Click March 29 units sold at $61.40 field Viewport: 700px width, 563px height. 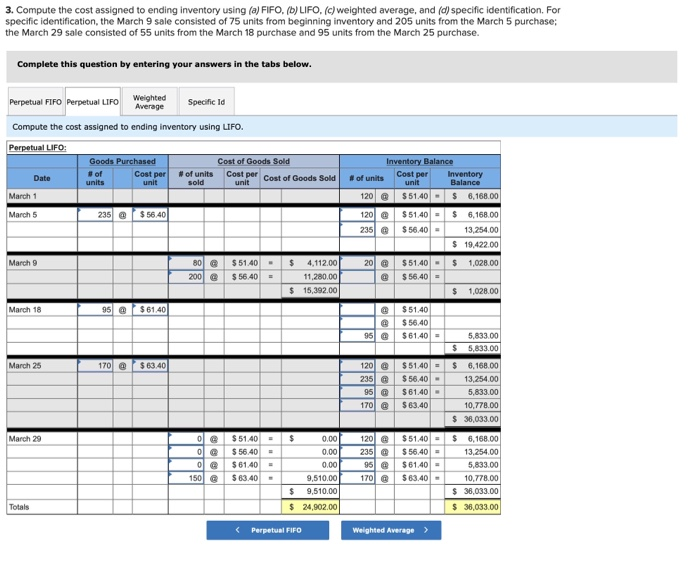pyautogui.click(x=186, y=465)
